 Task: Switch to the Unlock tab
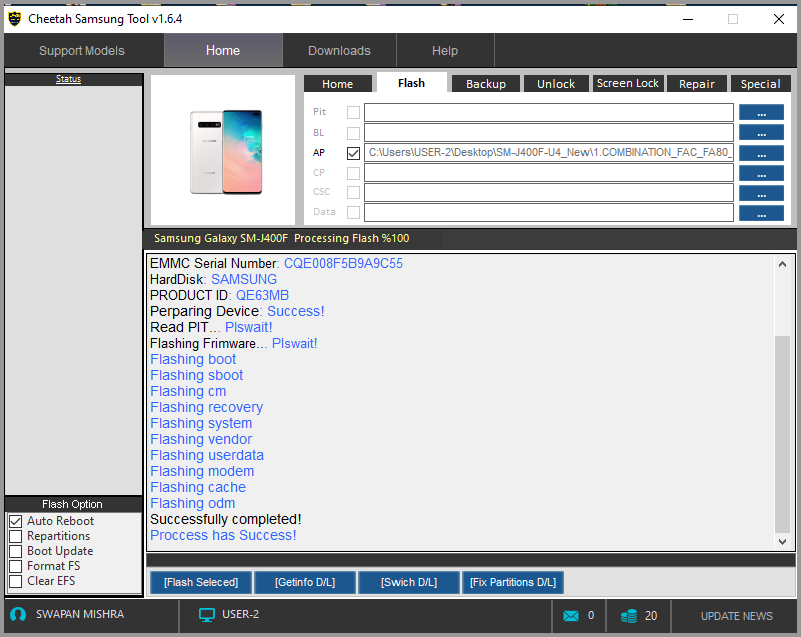(x=555, y=84)
